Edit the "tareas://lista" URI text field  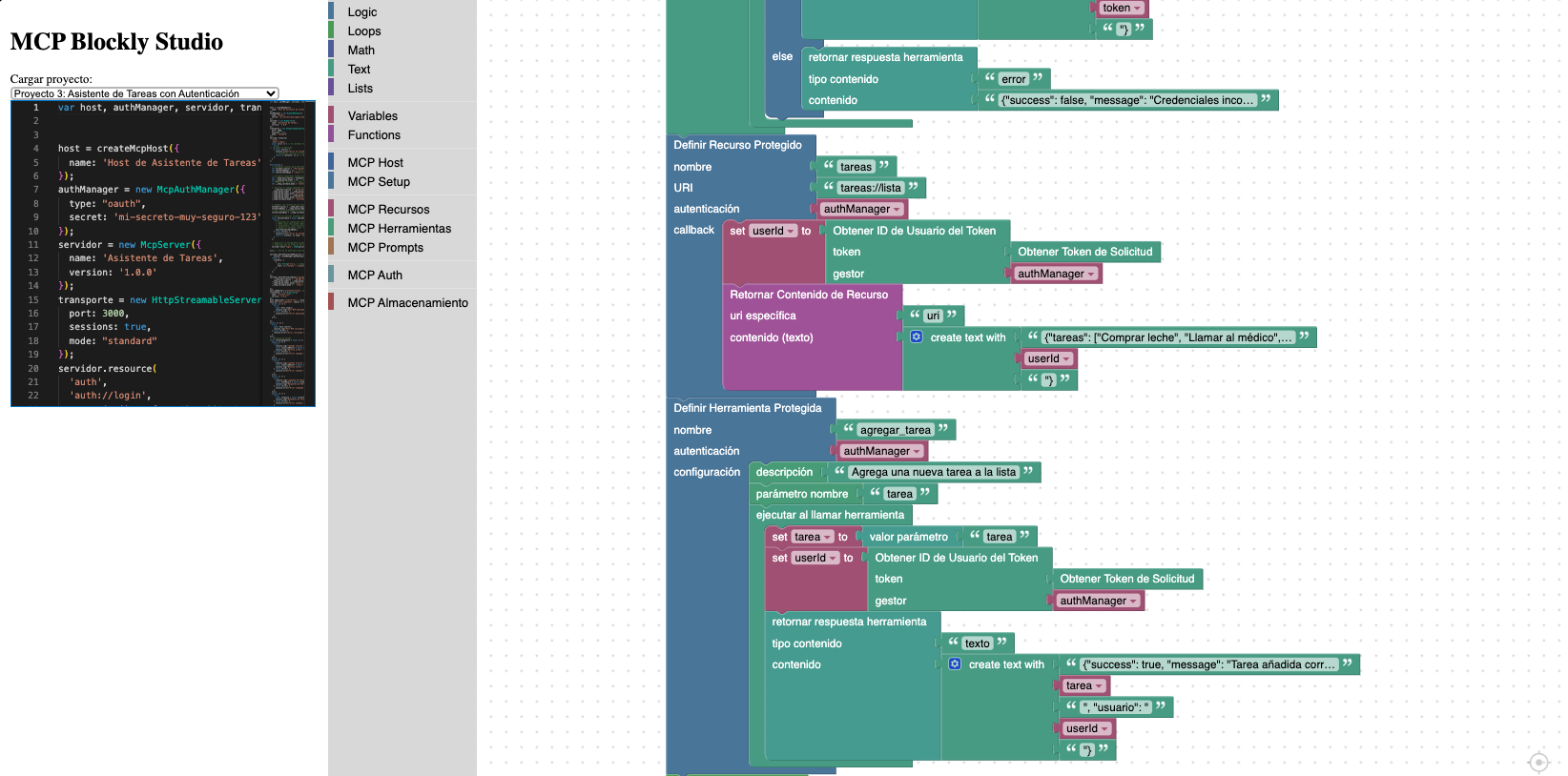point(870,188)
